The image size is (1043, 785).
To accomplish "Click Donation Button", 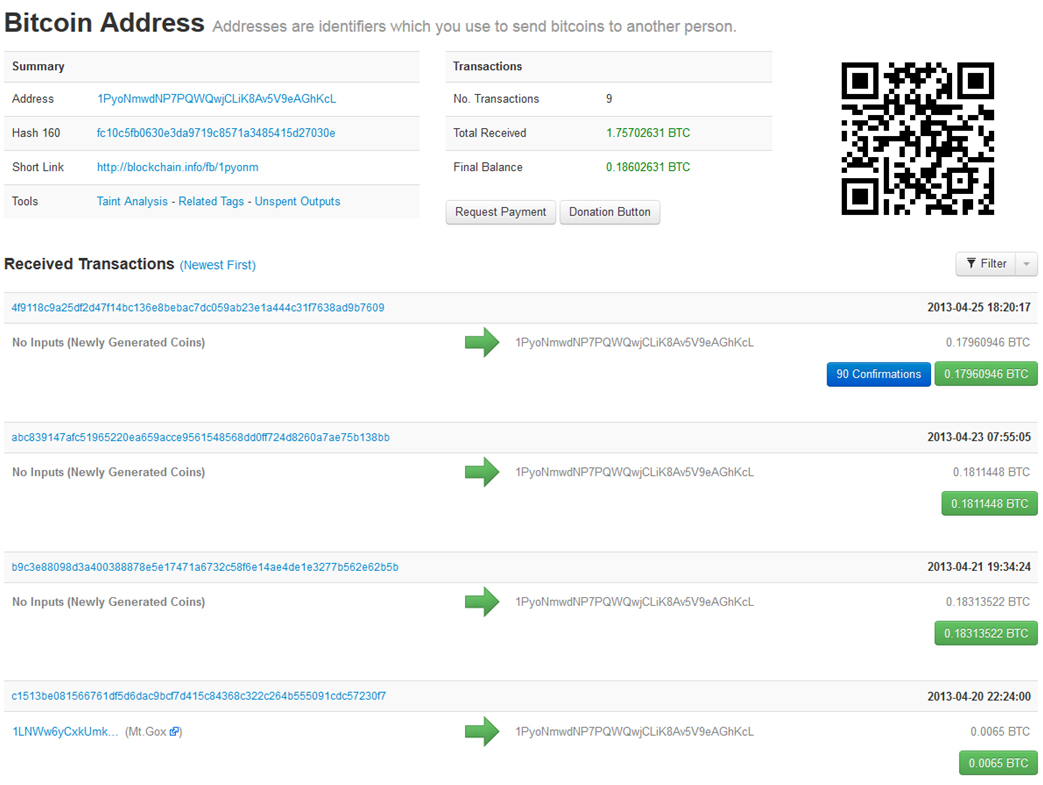I will [x=609, y=212].
